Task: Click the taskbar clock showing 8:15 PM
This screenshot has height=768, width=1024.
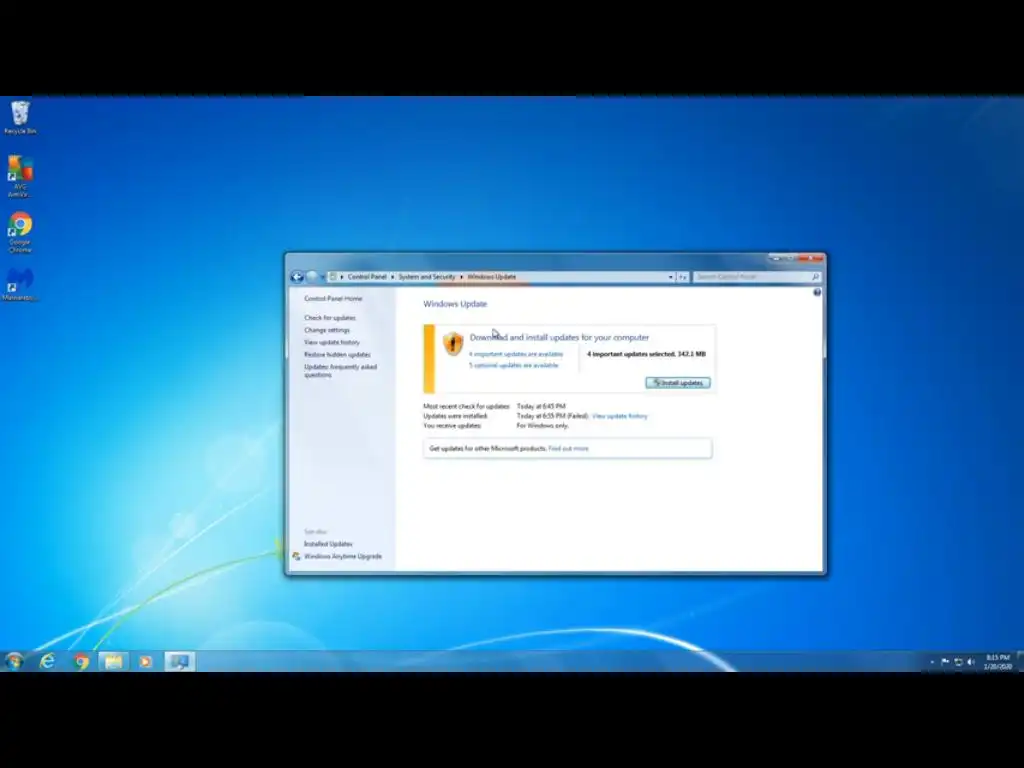Action: click(998, 662)
